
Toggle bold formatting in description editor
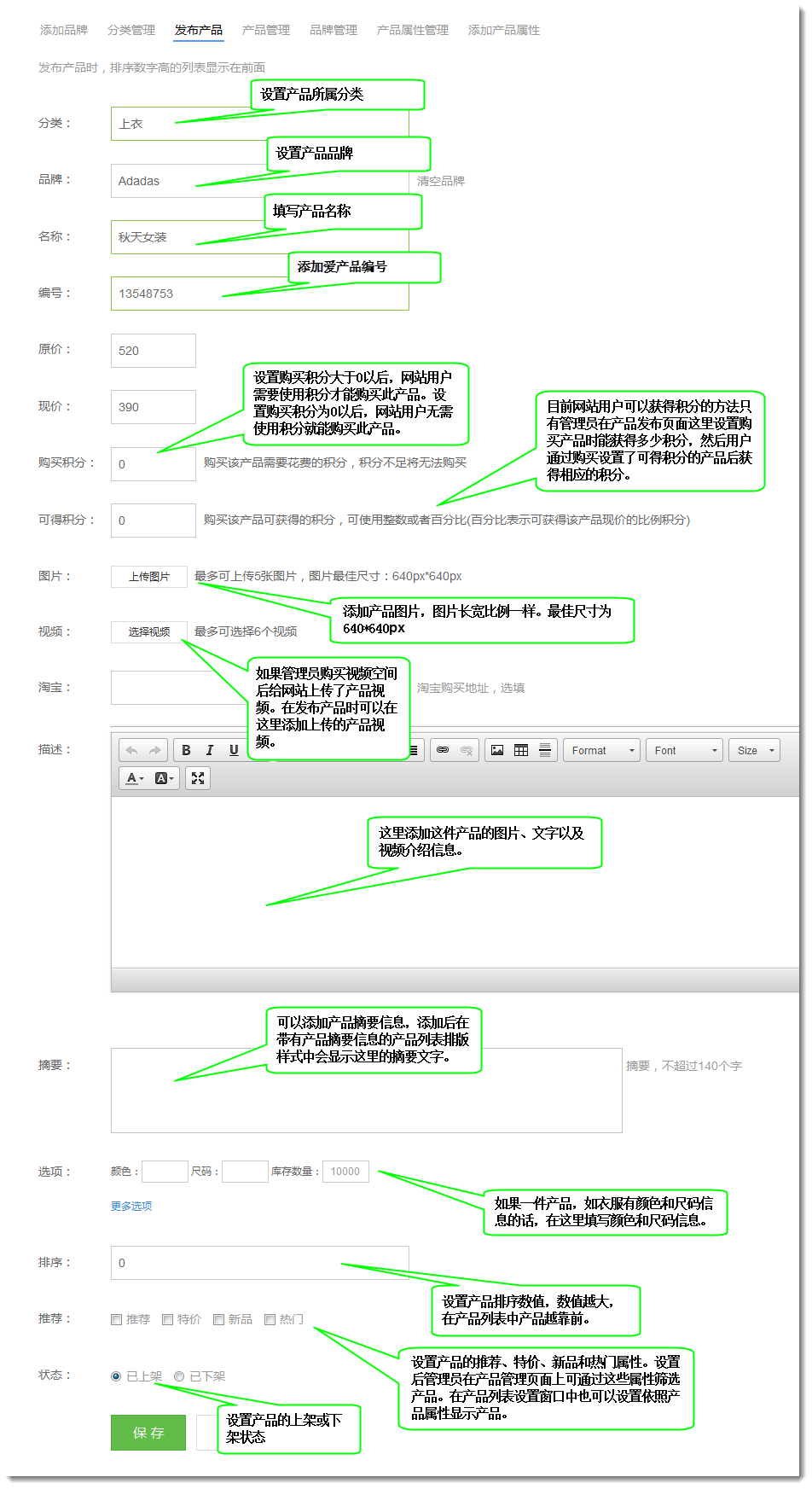tap(186, 750)
